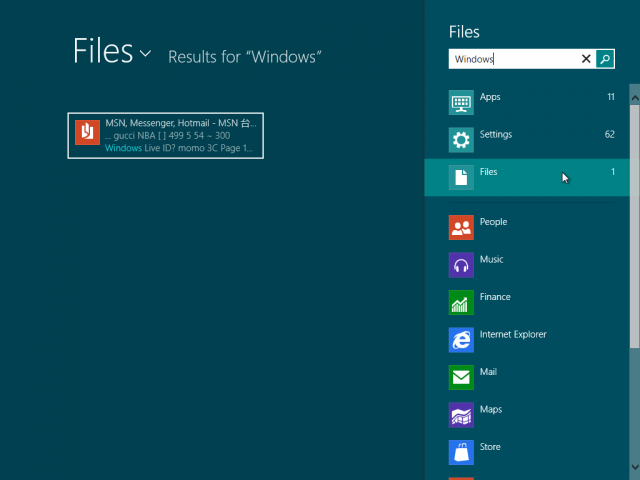
Task: Search within People label
Action: click(x=493, y=222)
